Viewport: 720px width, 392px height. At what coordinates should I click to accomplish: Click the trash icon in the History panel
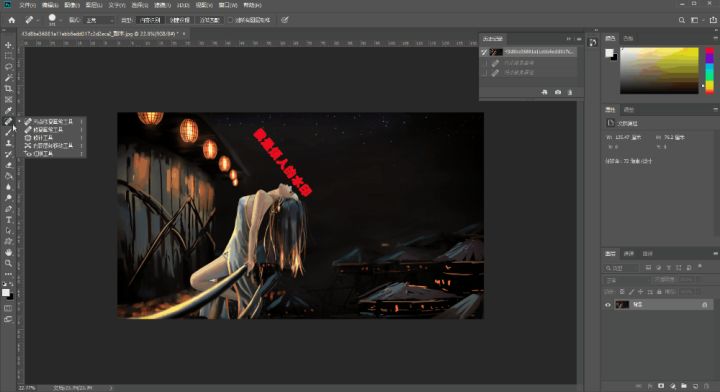click(x=570, y=92)
